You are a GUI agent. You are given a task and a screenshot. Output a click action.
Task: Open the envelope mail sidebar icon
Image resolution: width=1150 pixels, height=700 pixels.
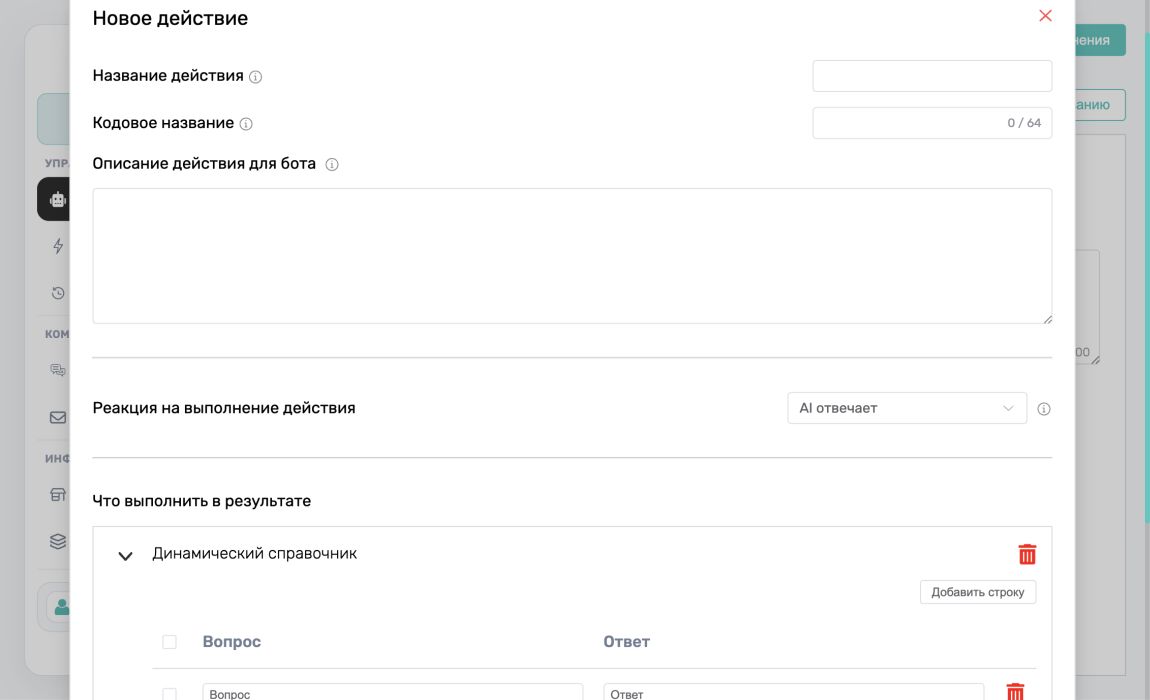pos(58,418)
